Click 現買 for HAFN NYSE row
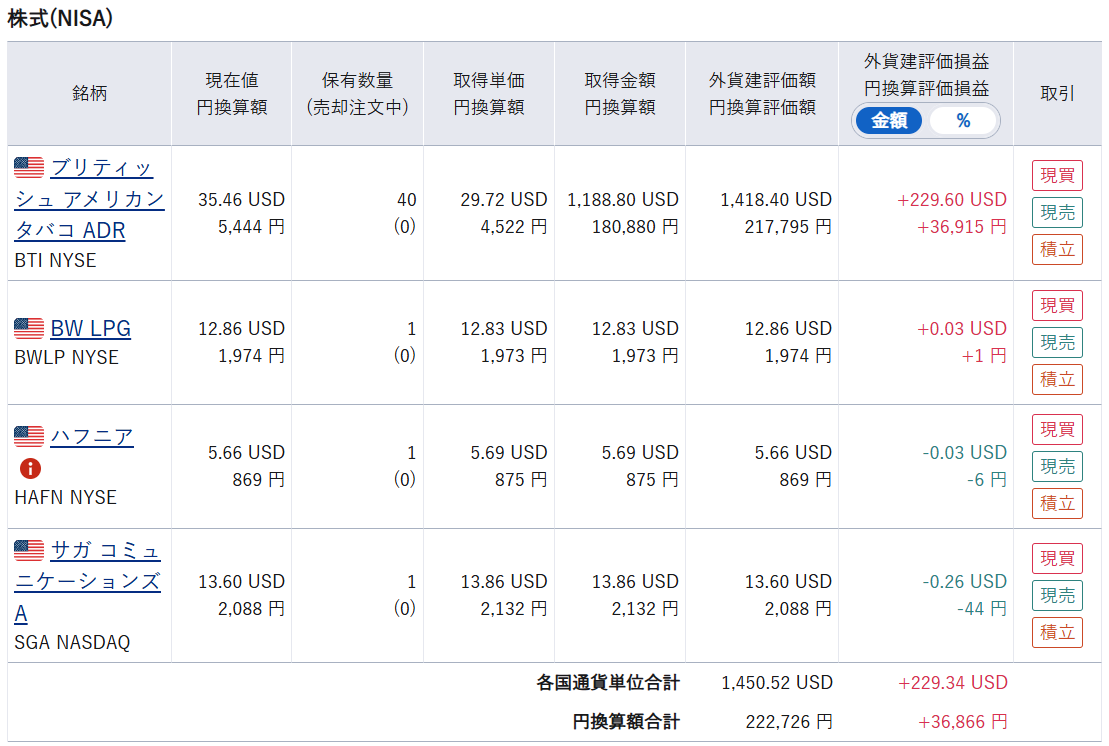The height and width of the screenshot is (746, 1109). point(1057,429)
